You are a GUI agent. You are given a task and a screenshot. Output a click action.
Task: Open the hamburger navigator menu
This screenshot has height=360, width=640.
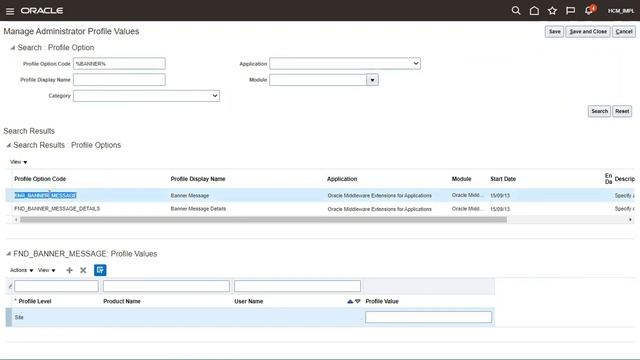pyautogui.click(x=10, y=11)
